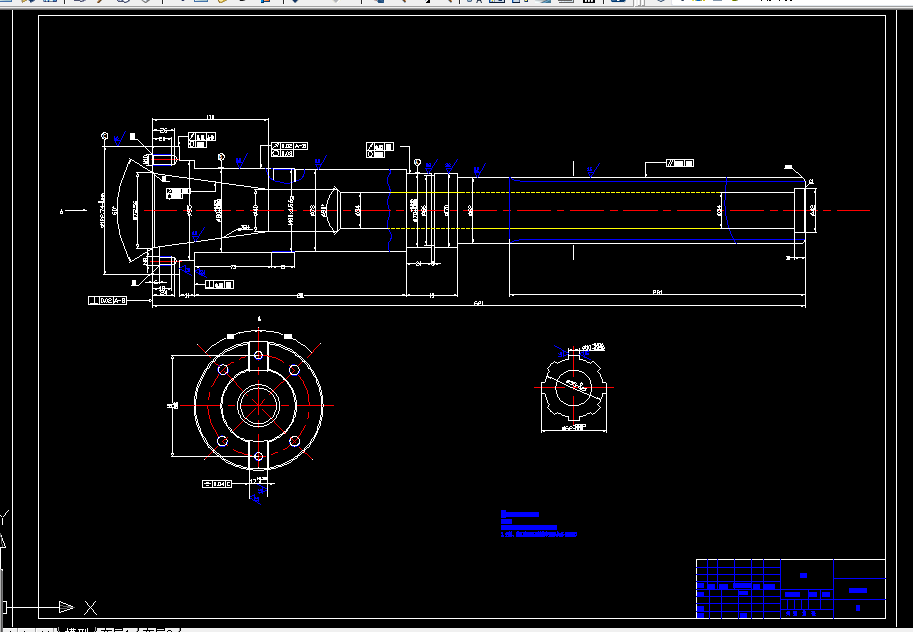Select the blue title block table

(x=791, y=588)
